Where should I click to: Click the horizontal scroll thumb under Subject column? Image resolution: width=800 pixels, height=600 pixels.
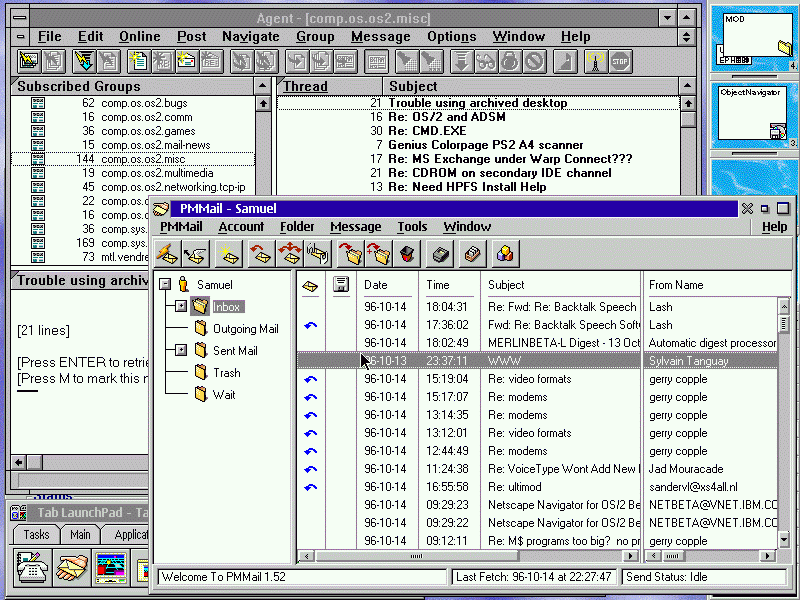click(x=417, y=556)
